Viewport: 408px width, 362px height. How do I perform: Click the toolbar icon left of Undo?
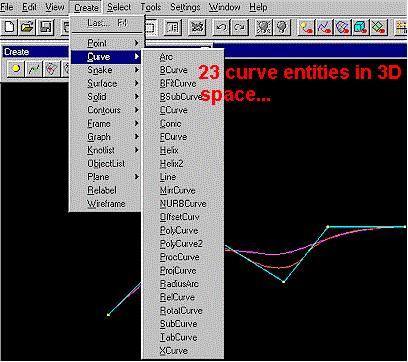(197, 27)
